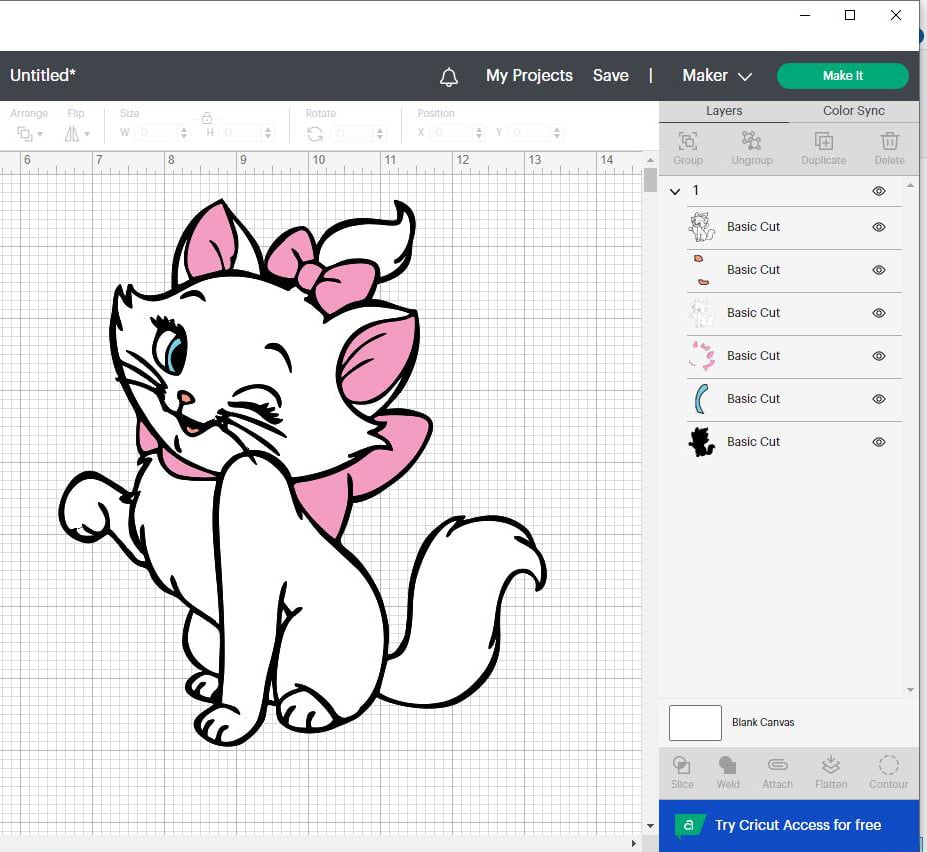Image resolution: width=927 pixels, height=852 pixels.
Task: Hide the pink pieces Basic Cut layer
Action: coord(879,356)
